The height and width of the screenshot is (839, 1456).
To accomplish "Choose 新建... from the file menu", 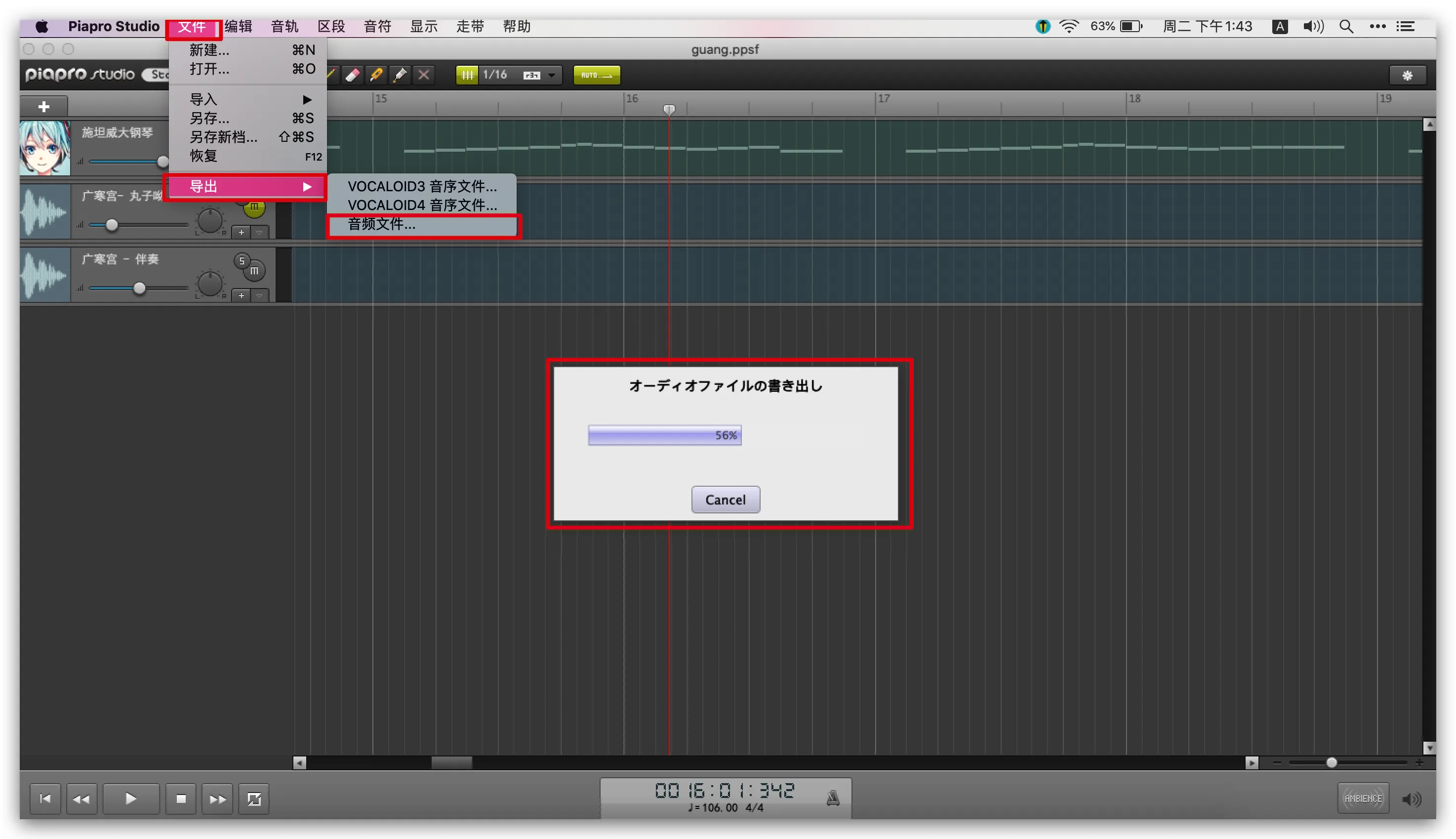I will click(x=248, y=50).
